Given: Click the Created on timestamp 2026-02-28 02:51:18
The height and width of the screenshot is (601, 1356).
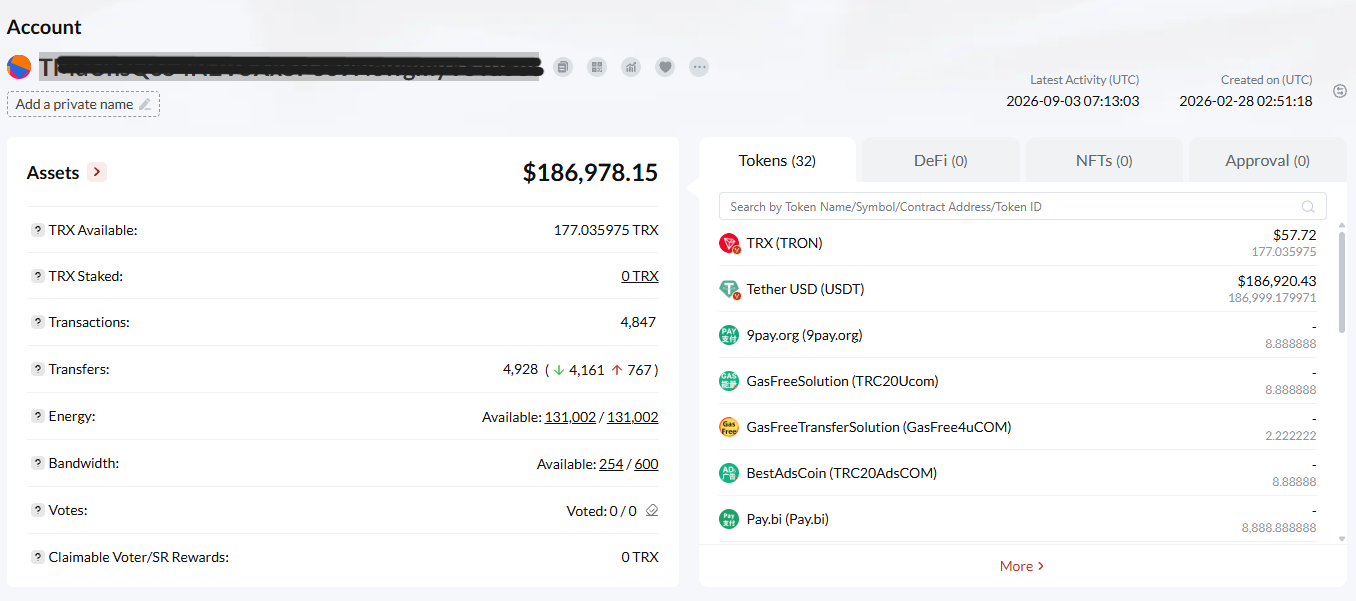Looking at the screenshot, I should (1246, 101).
